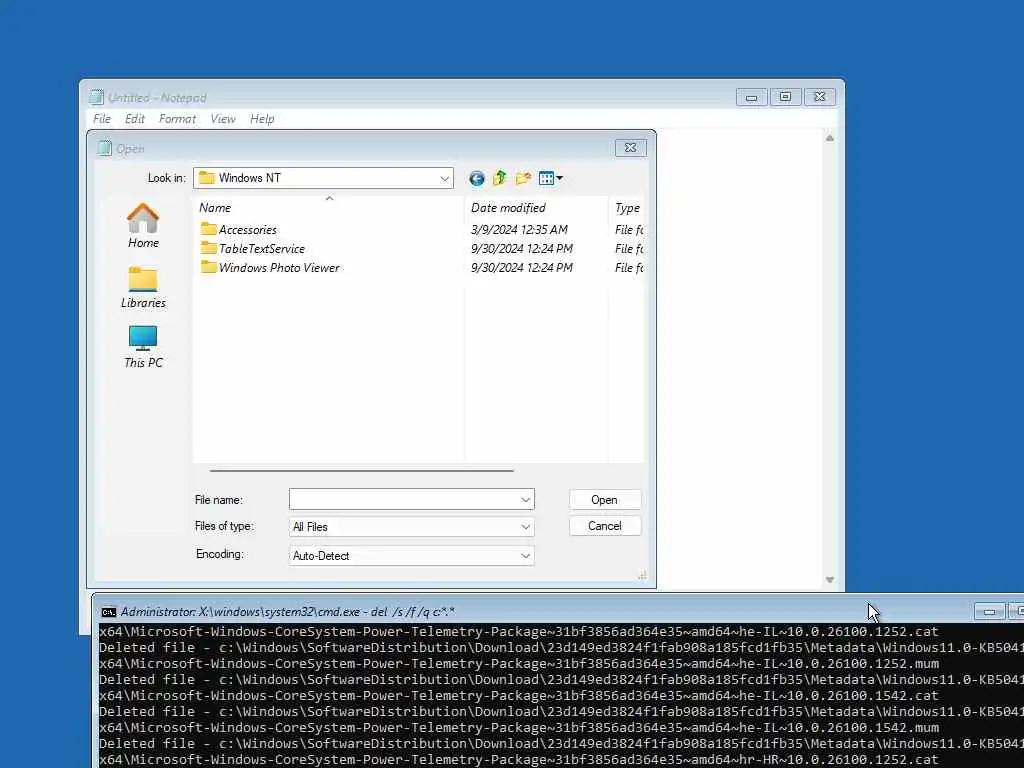The height and width of the screenshot is (768, 1024).
Task: Expand the Look in folder dropdown
Action: pyautogui.click(x=444, y=178)
